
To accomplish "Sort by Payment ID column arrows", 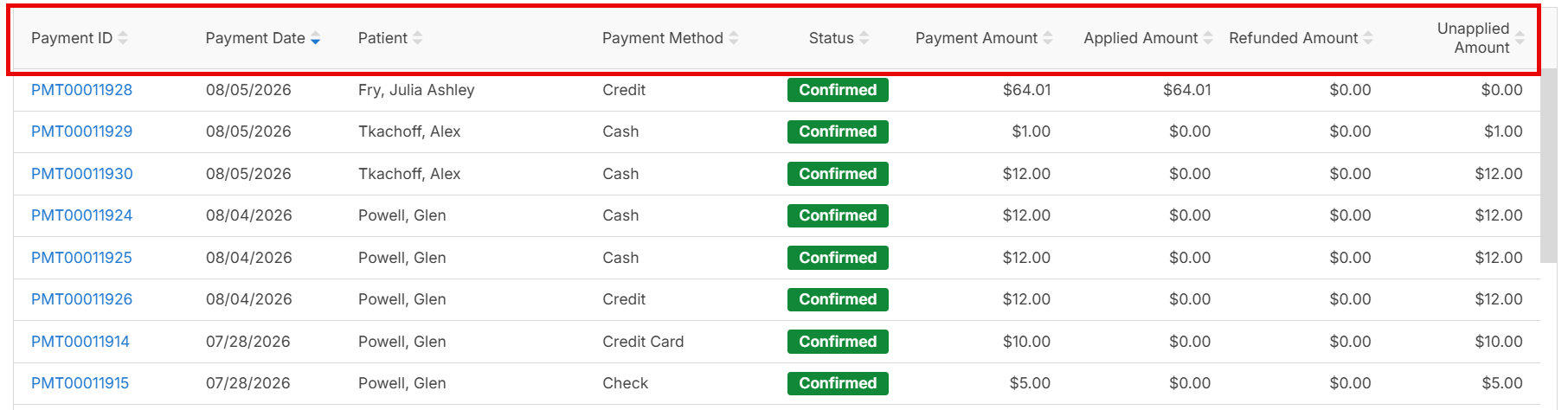I will pos(123,38).
